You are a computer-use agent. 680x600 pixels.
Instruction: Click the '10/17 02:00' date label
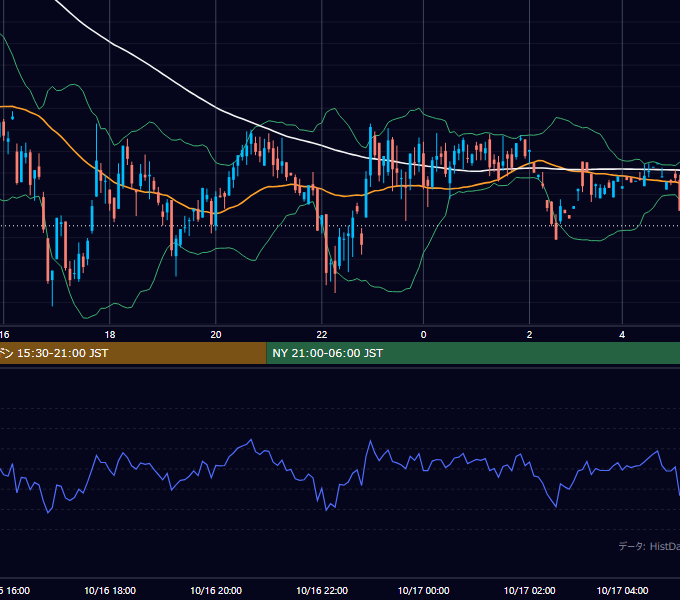point(529,590)
